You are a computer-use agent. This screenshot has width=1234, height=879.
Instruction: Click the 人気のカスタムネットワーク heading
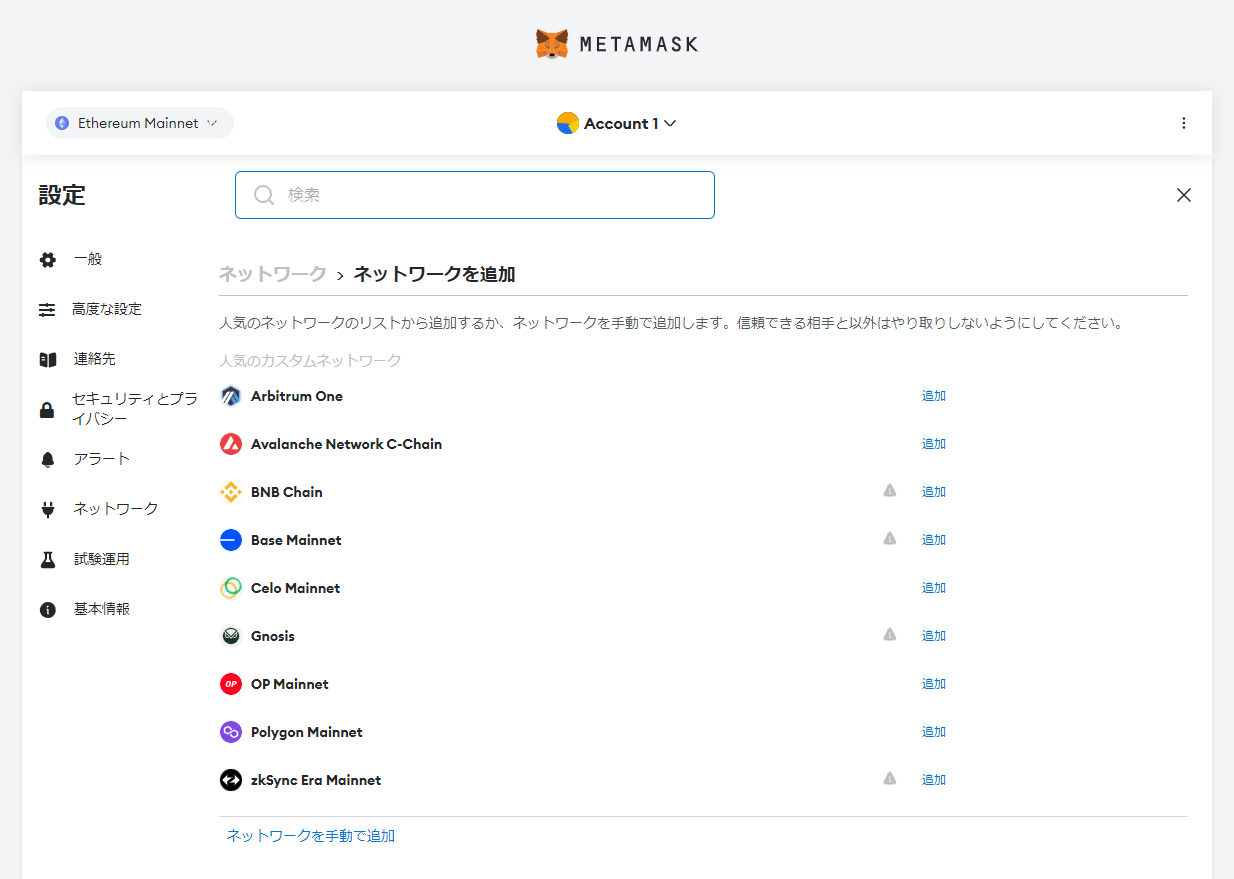click(x=310, y=360)
